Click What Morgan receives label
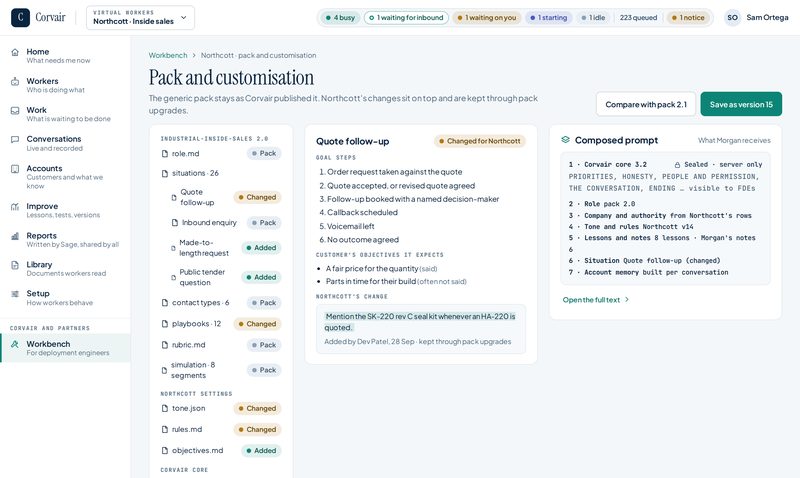Screen dimensions: 800x478 [x=734, y=140]
